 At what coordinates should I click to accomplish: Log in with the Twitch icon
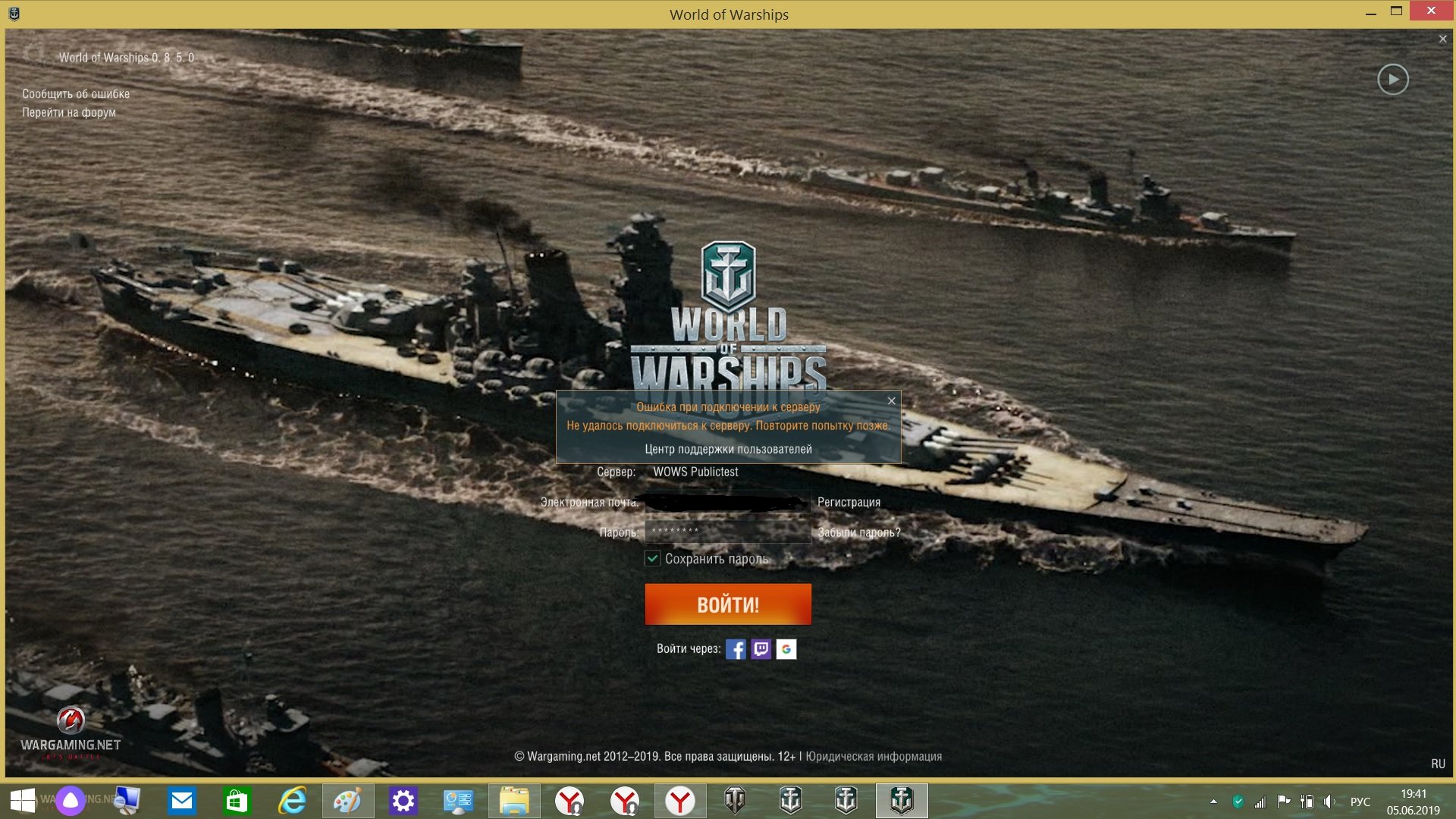[761, 649]
